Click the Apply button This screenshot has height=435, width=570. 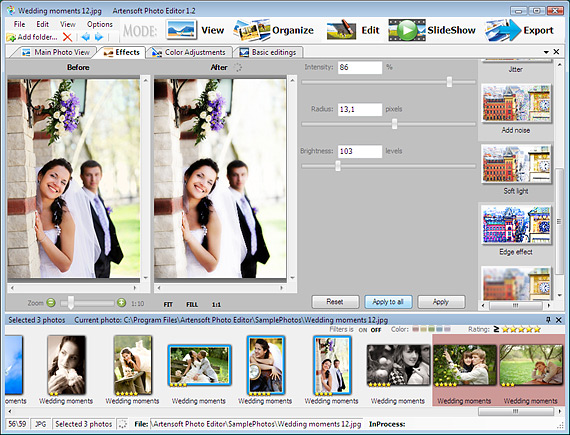(441, 302)
